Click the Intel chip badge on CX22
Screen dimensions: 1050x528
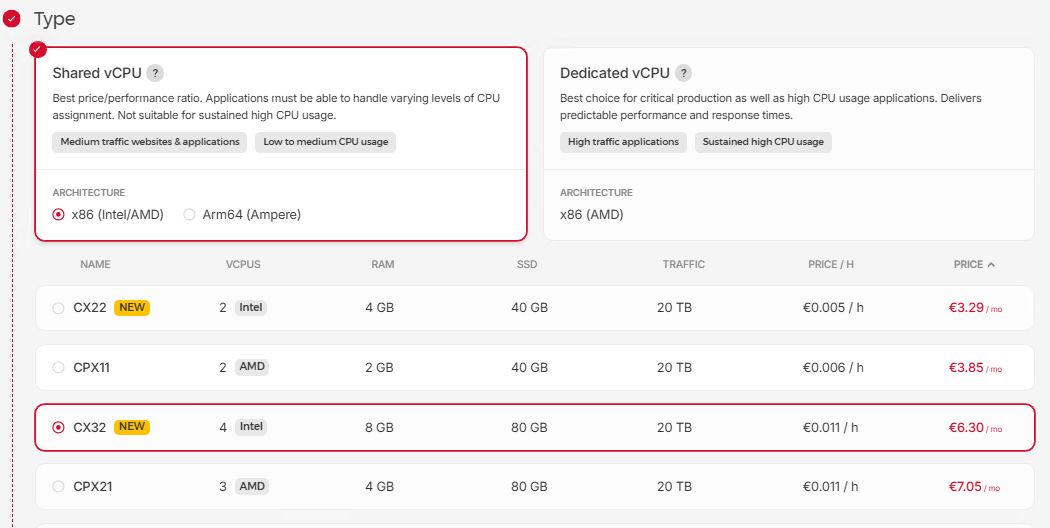click(251, 307)
